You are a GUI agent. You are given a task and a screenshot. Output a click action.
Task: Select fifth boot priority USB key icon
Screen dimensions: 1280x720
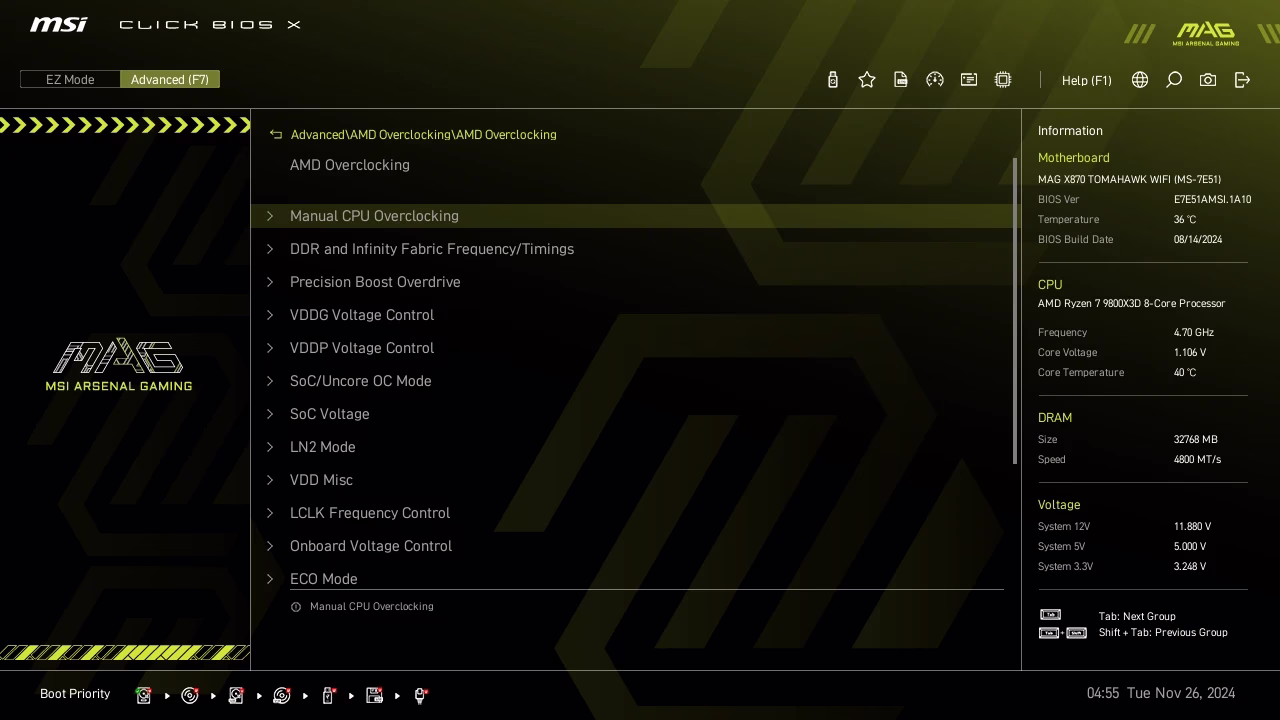(328, 695)
